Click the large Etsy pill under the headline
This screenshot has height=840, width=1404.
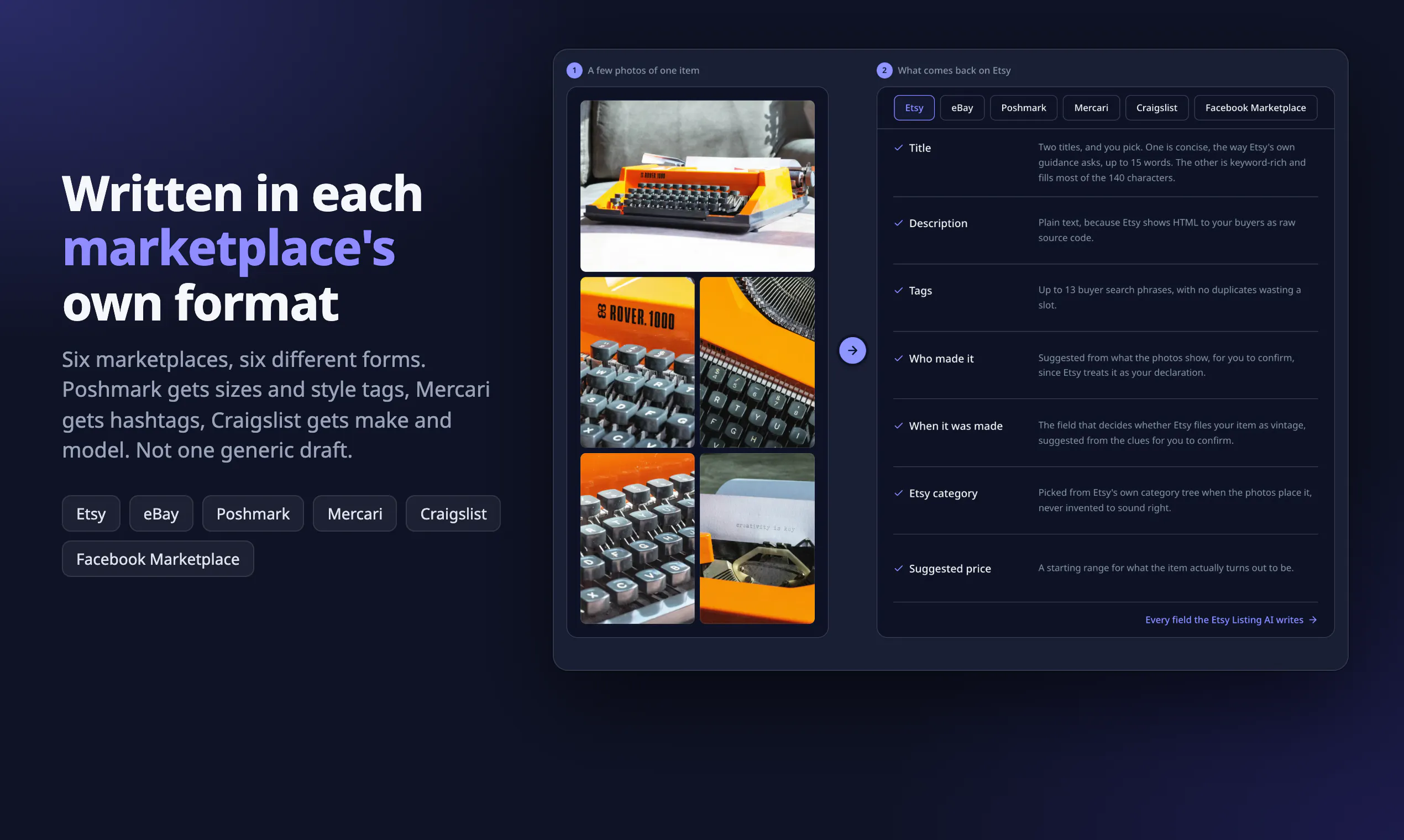point(91,513)
